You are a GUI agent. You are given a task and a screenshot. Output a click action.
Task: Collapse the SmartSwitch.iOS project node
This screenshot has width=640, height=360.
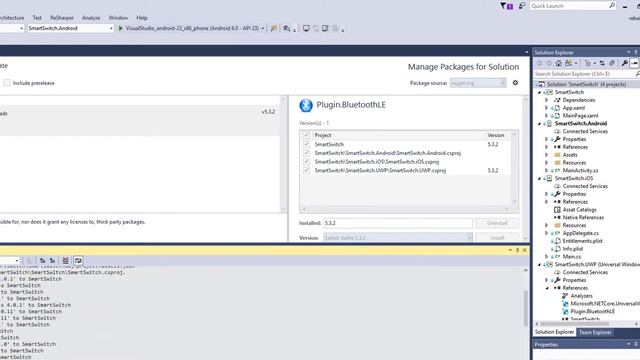point(539,178)
